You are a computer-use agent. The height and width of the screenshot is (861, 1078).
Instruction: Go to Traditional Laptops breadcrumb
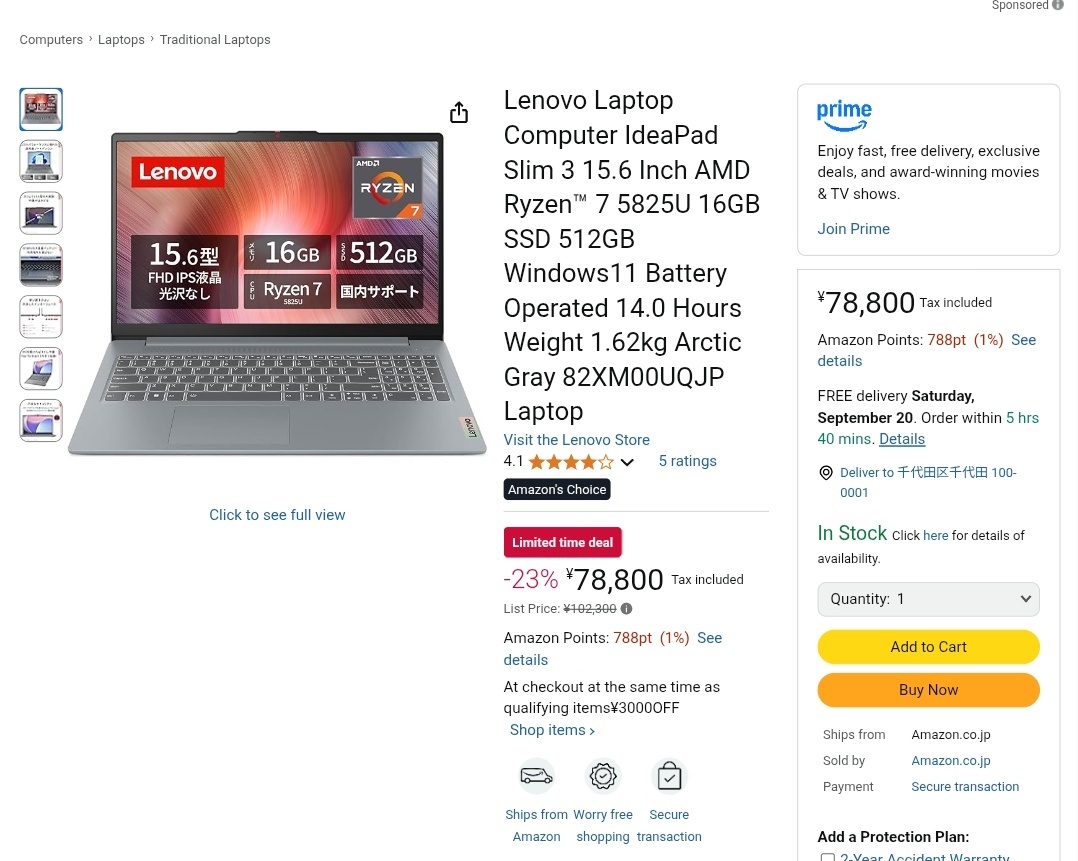(215, 40)
